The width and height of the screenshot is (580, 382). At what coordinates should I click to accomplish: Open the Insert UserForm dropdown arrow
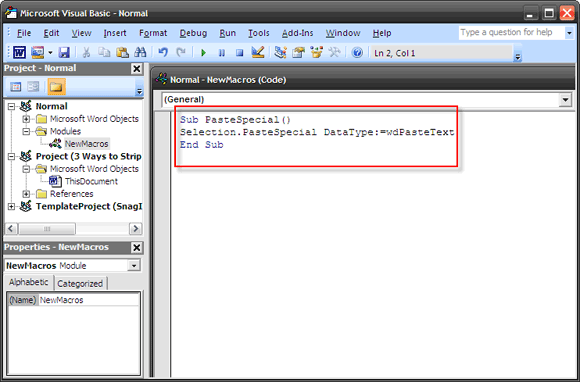point(50,53)
